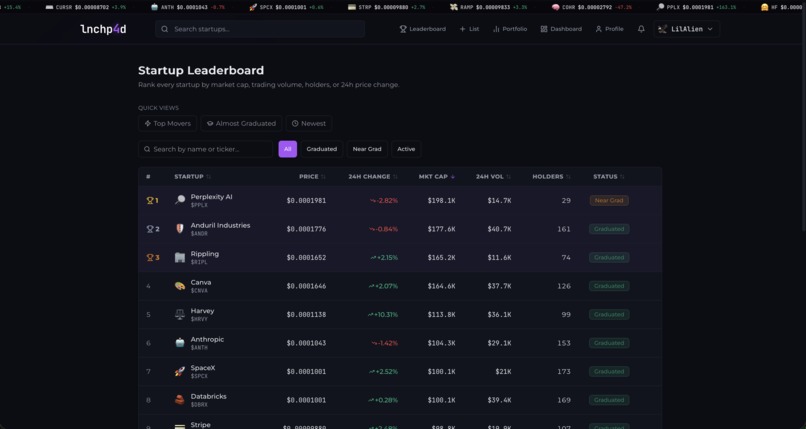Click the rank 3 bronze trophy icon
The width and height of the screenshot is (806, 429).
(x=150, y=257)
